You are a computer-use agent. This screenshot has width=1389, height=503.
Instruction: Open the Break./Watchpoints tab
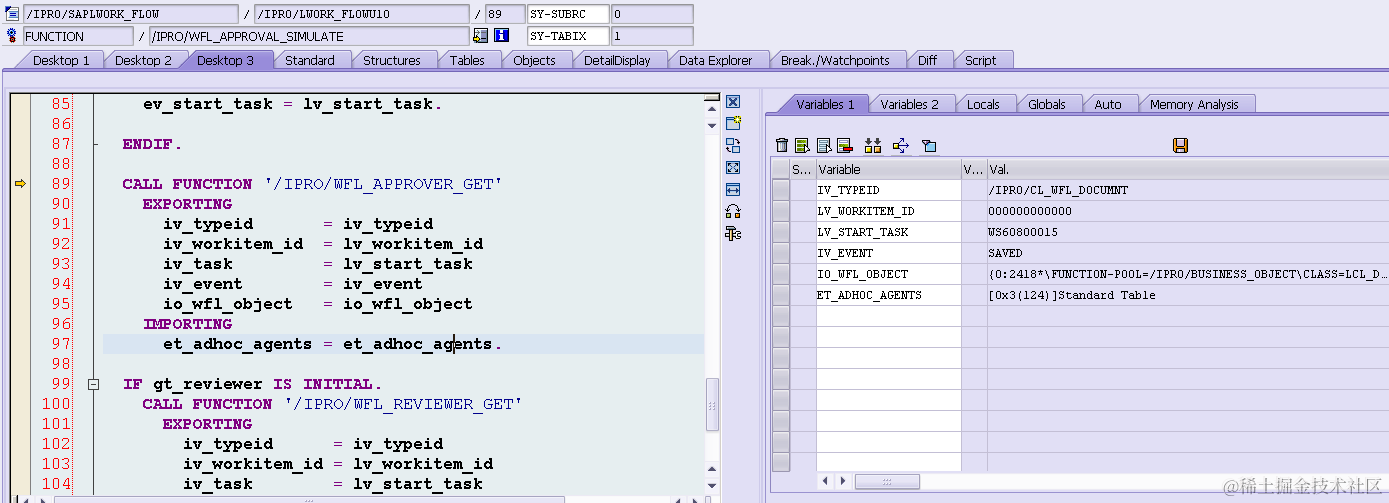pyautogui.click(x=835, y=60)
